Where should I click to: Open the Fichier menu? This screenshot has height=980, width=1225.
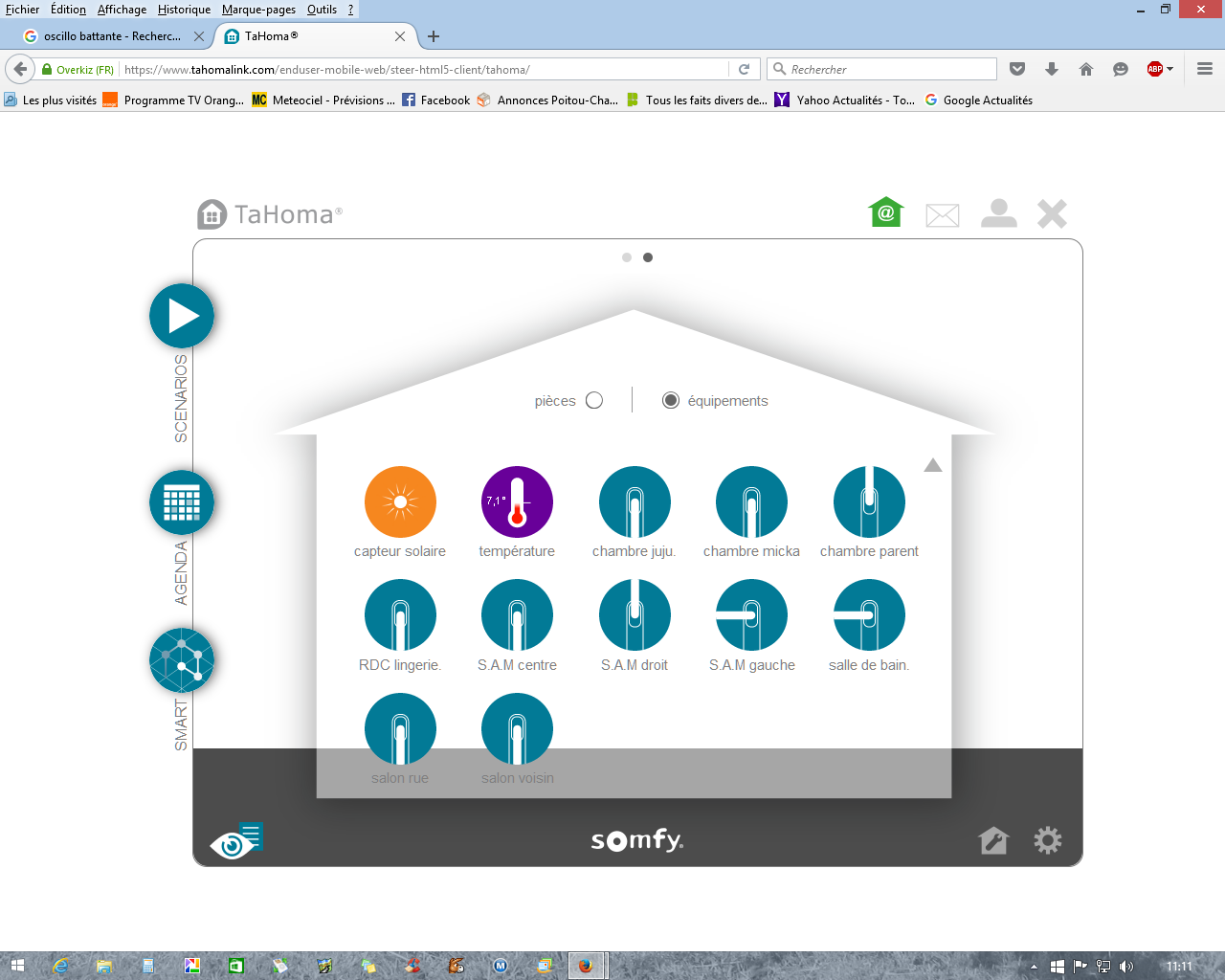(x=23, y=10)
